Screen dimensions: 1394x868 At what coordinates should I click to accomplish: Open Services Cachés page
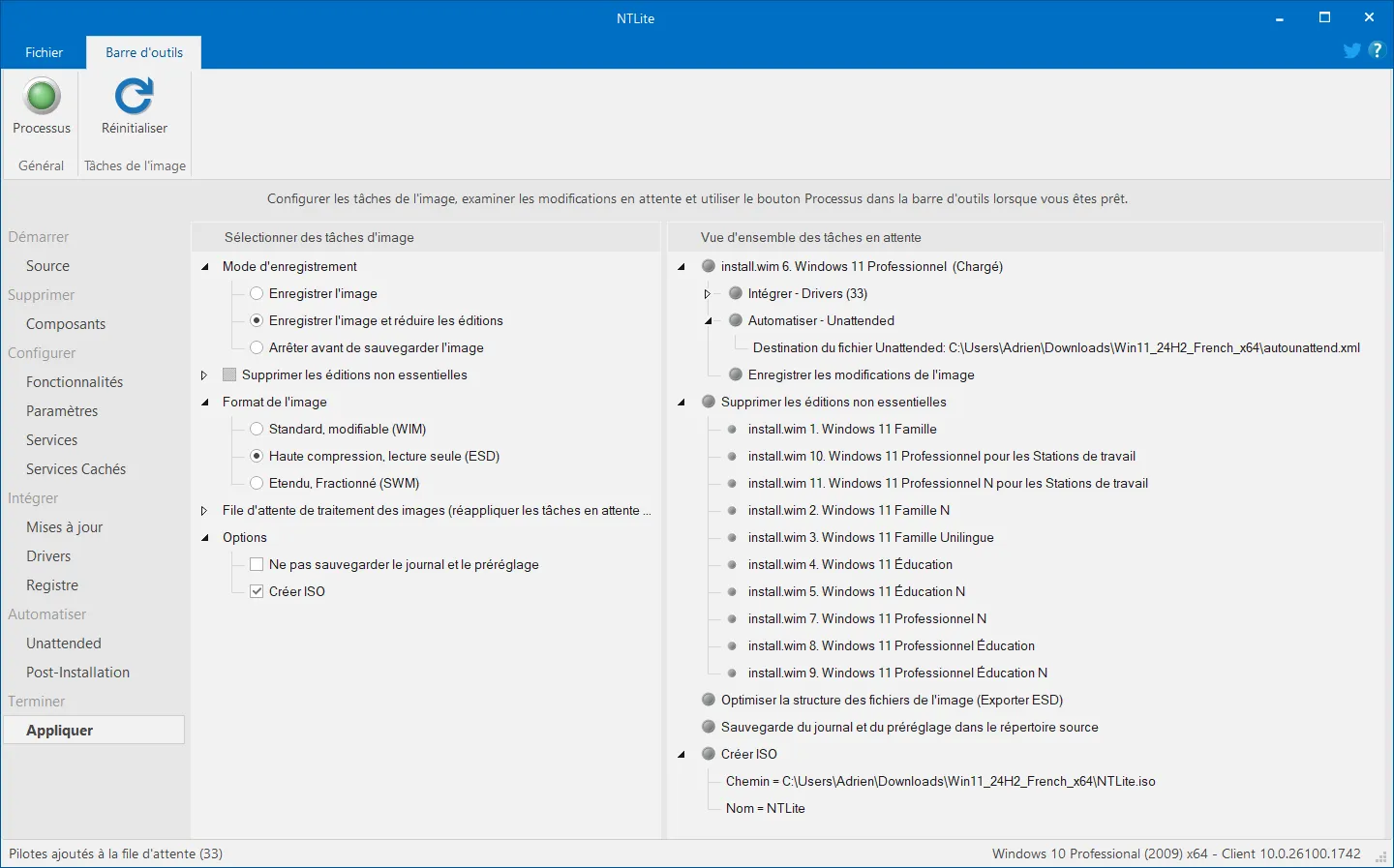tap(76, 469)
